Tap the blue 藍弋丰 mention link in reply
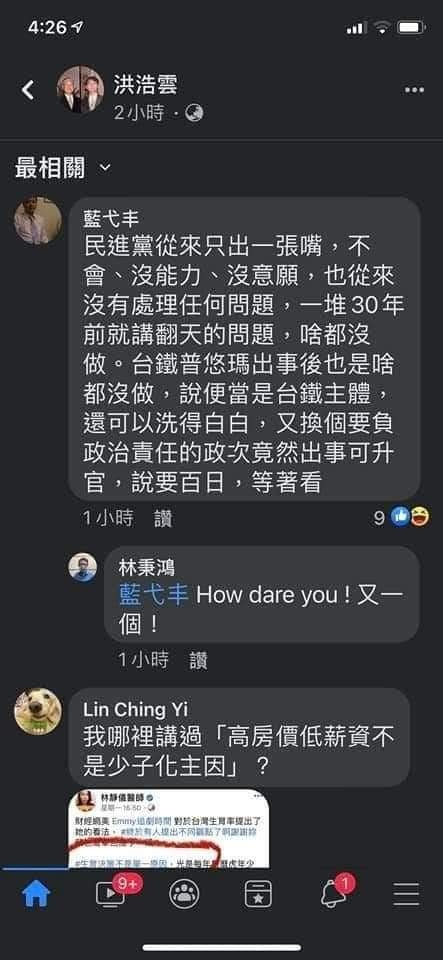Screen dimensions: 443x960 [x=154, y=594]
